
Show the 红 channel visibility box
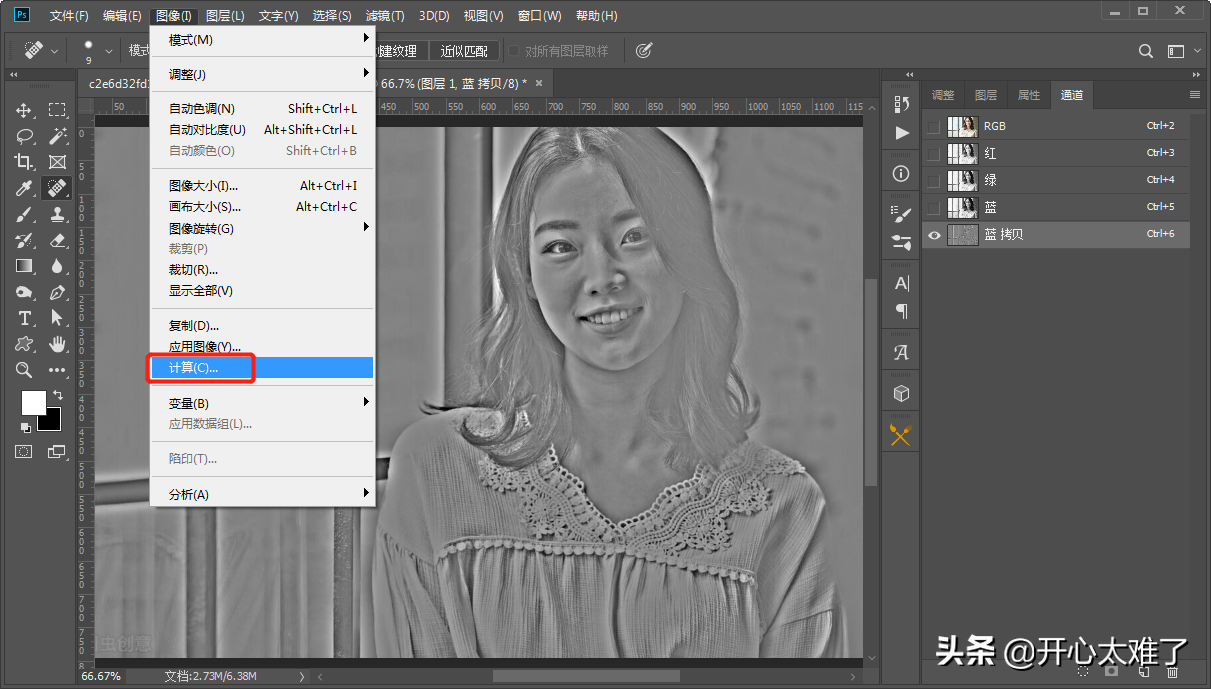933,153
